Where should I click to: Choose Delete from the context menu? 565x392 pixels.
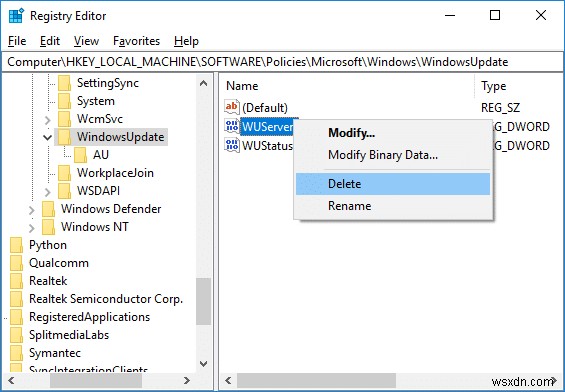[x=393, y=184]
